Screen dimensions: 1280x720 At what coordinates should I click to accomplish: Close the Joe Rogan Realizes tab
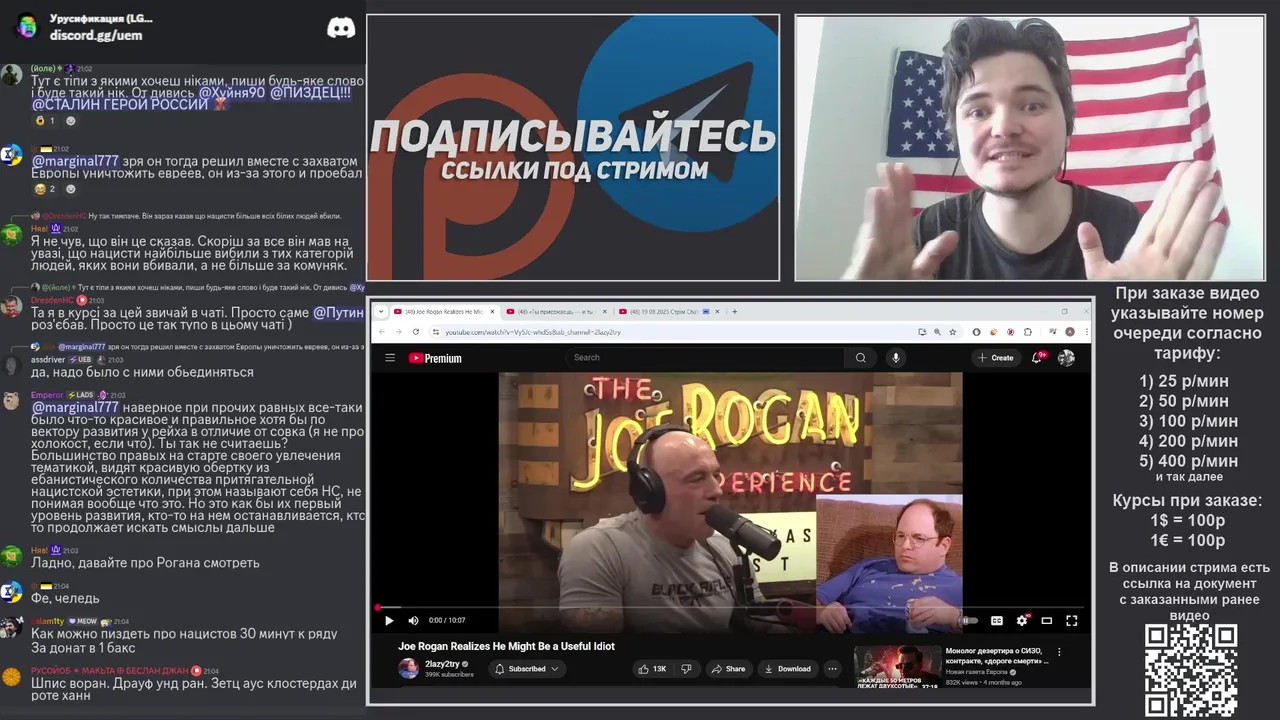491,311
